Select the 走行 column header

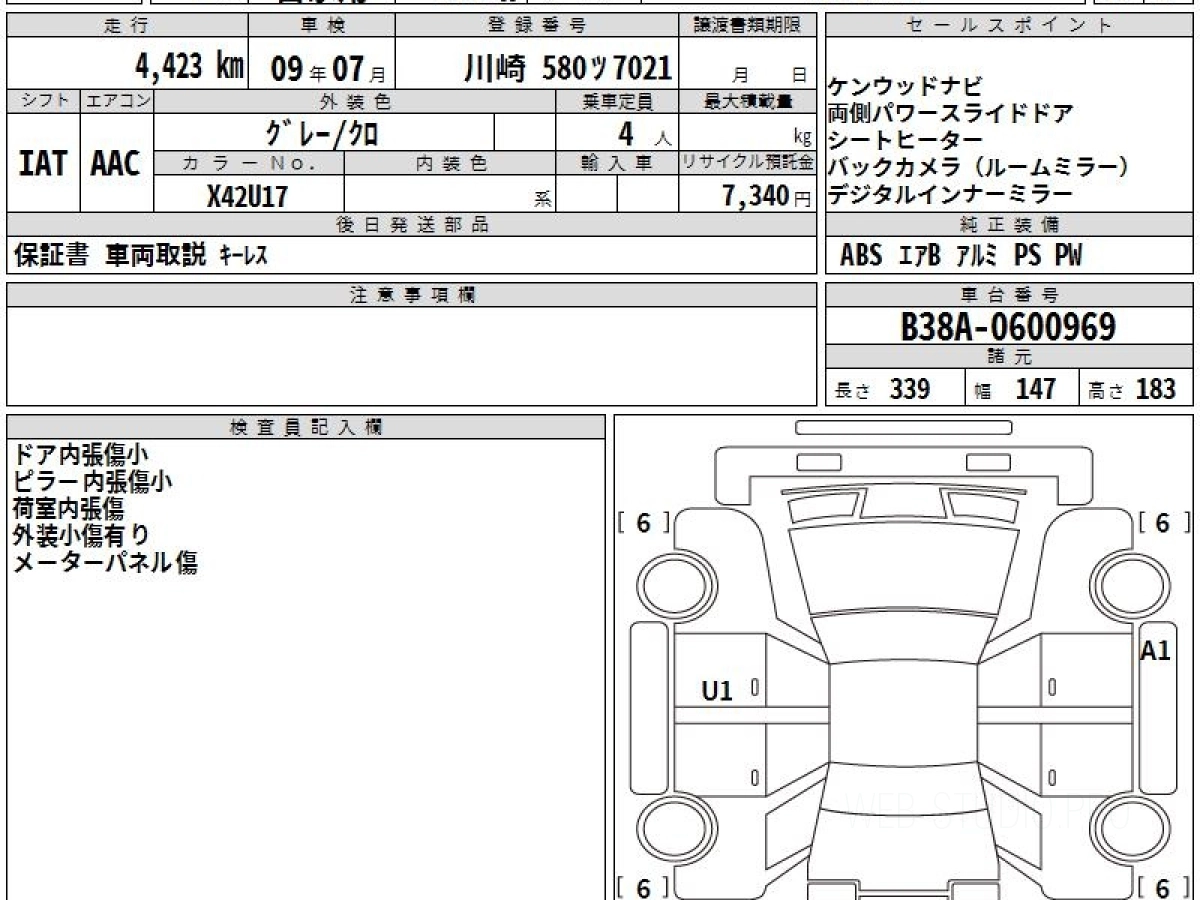127,26
